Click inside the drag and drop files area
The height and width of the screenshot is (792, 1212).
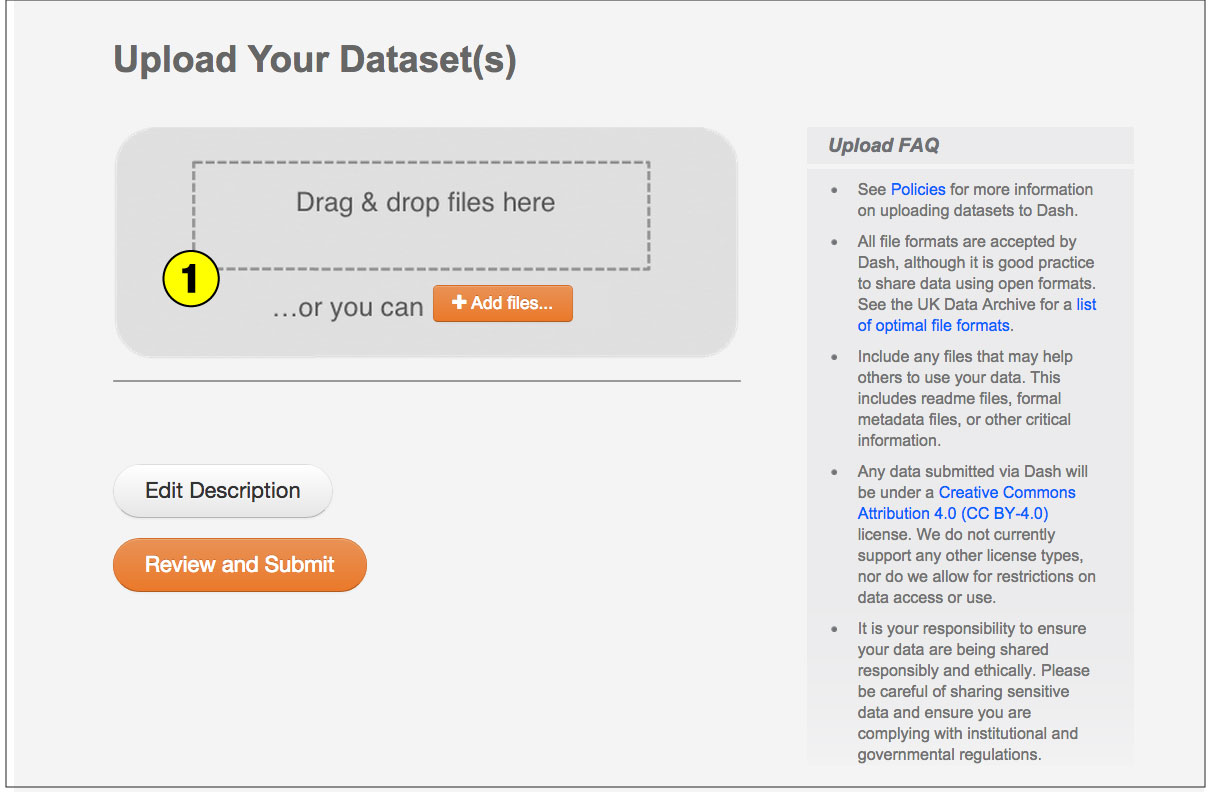(424, 215)
